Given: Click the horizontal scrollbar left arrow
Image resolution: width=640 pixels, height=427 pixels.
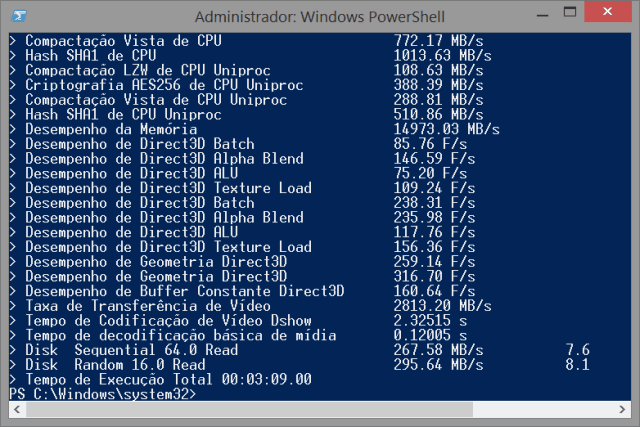Looking at the screenshot, I should [x=17, y=409].
